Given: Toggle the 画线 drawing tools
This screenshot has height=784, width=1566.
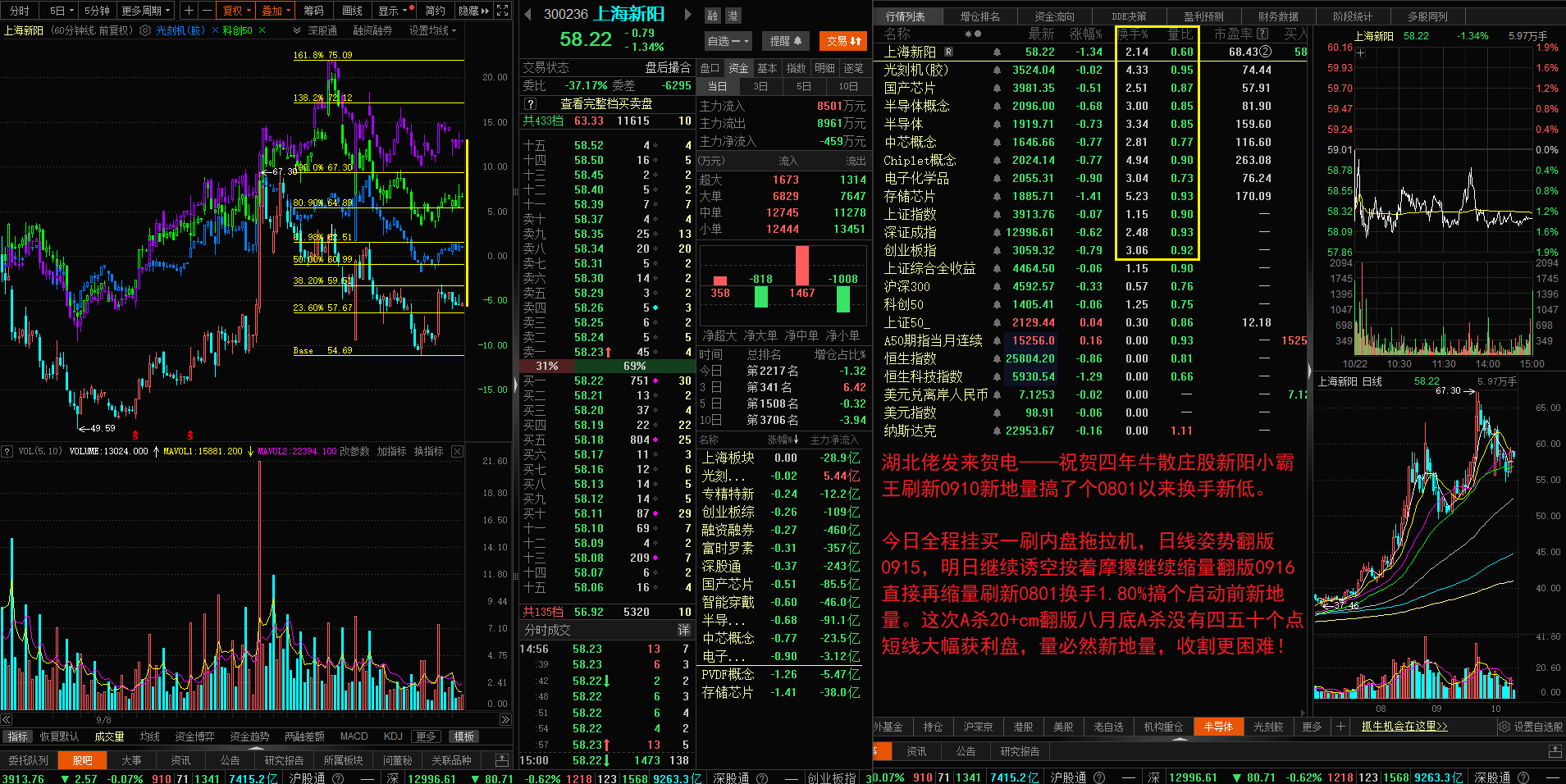Looking at the screenshot, I should click(x=353, y=11).
